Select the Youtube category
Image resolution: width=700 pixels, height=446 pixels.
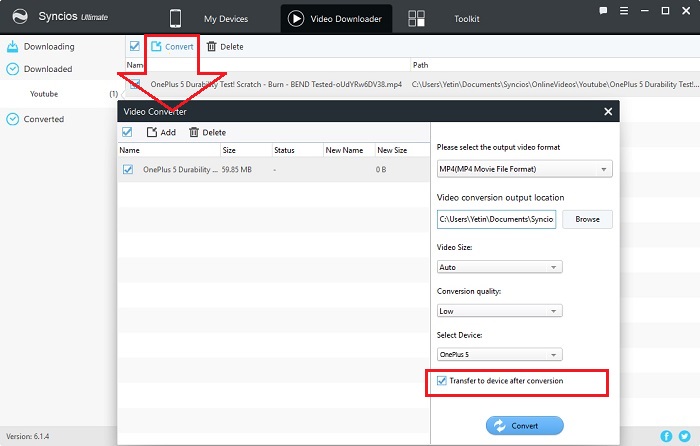[x=44, y=94]
